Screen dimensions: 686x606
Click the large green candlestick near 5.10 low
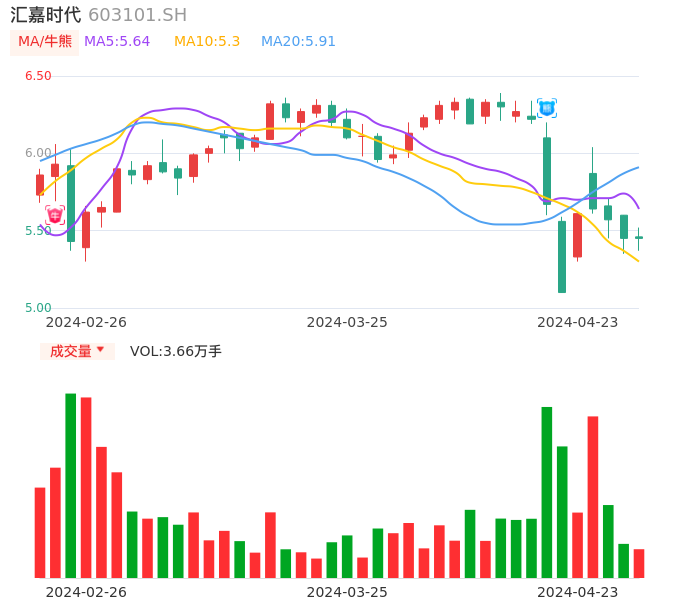[562, 256]
